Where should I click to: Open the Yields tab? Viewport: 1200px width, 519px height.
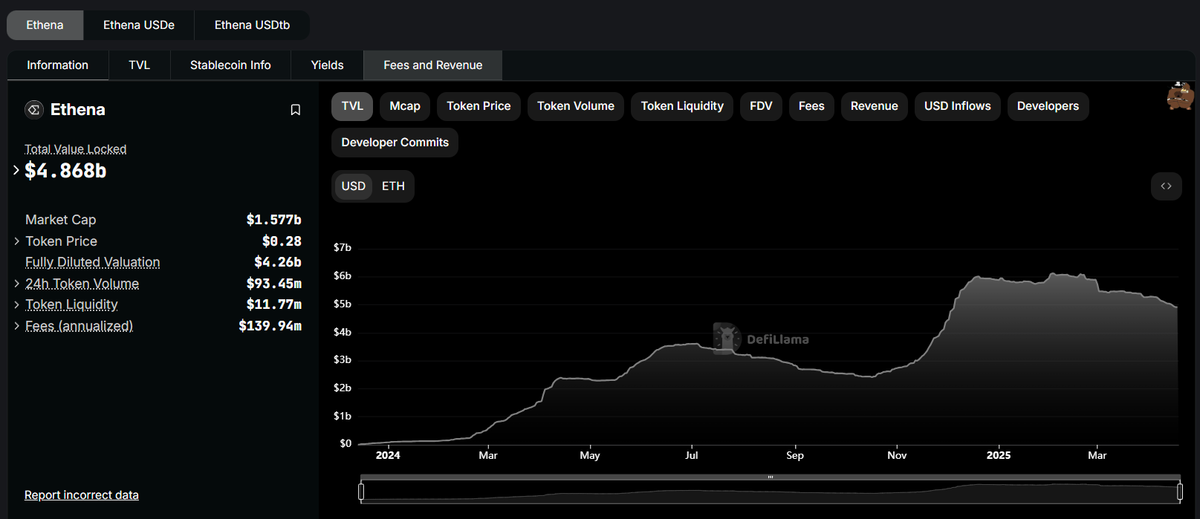(x=327, y=65)
